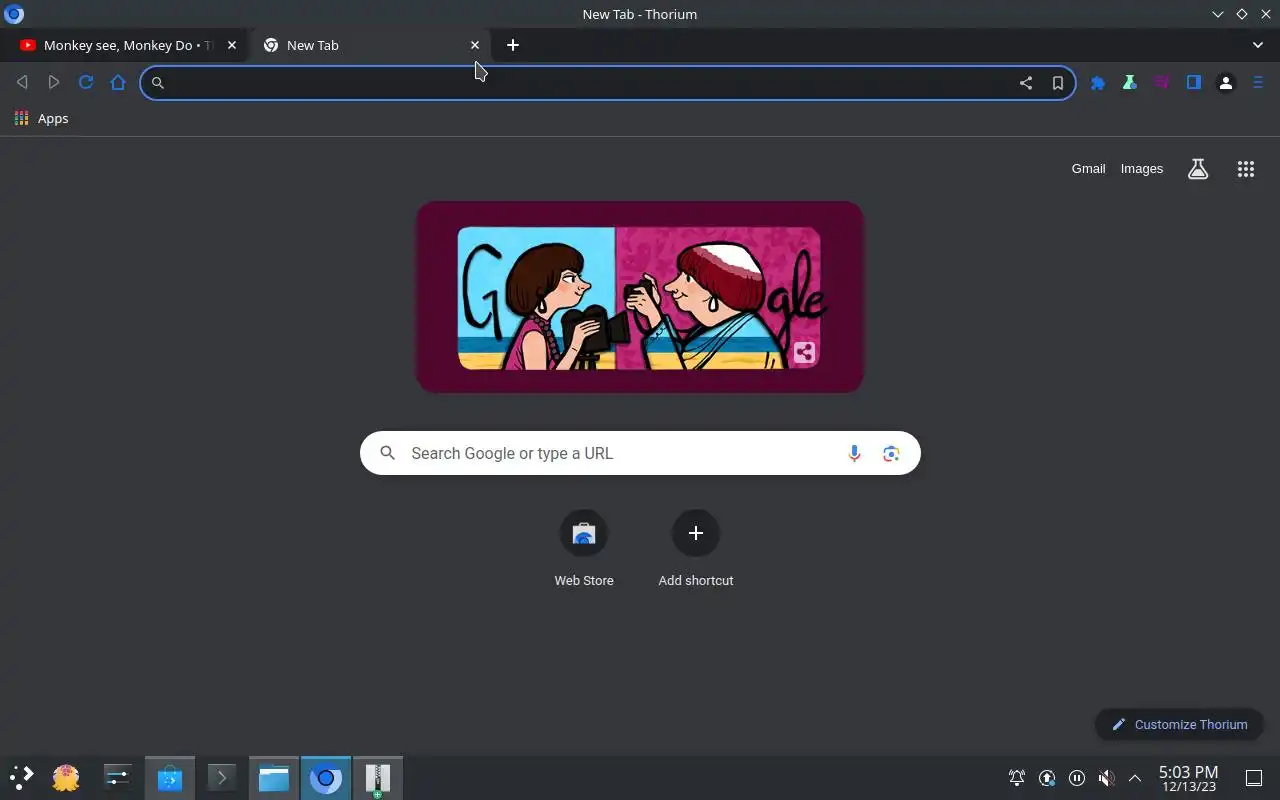Open the clock showing 5:03 PM
Image resolution: width=1280 pixels, height=800 pixels.
click(1188, 778)
